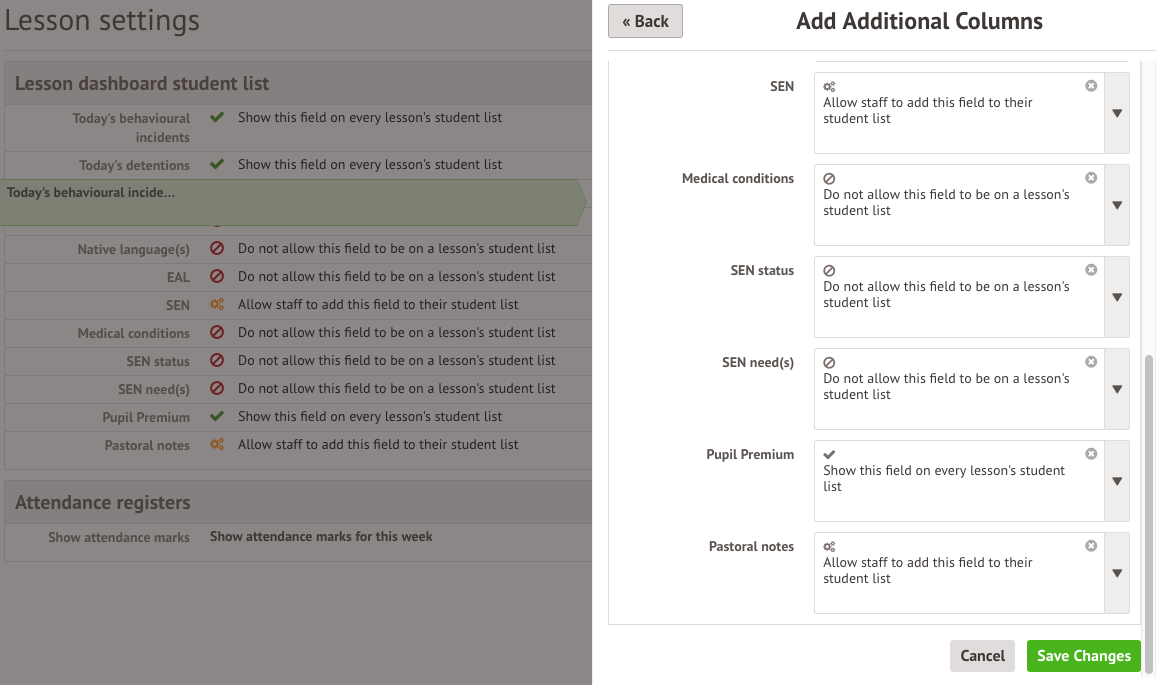This screenshot has width=1165, height=685.
Task: Select 'Show attendance marks for this week' text
Action: coord(321,536)
